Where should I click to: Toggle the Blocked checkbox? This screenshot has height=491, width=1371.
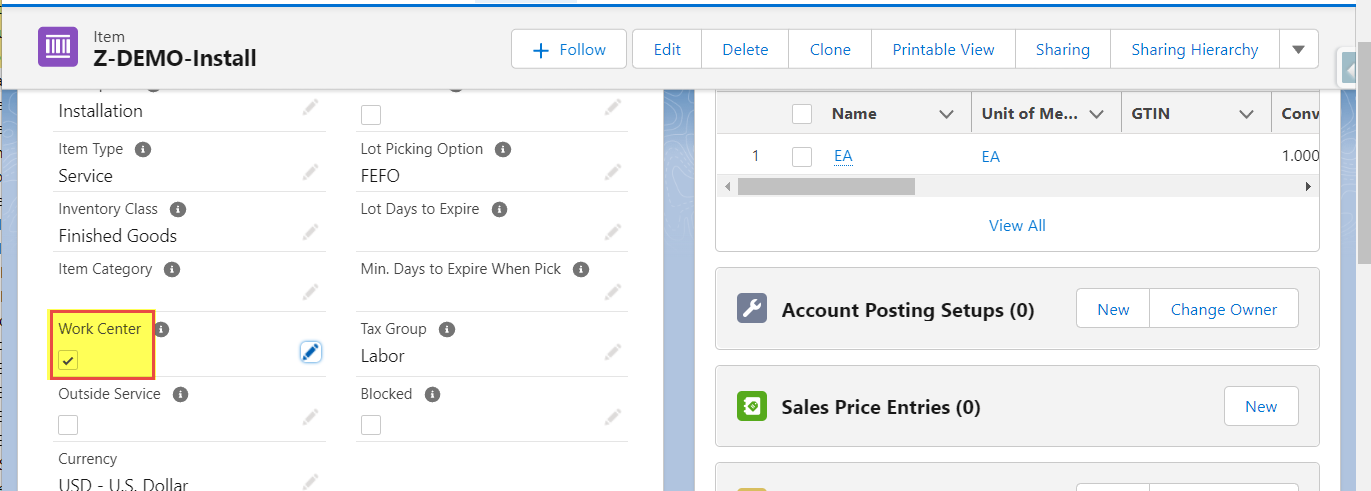point(370,425)
